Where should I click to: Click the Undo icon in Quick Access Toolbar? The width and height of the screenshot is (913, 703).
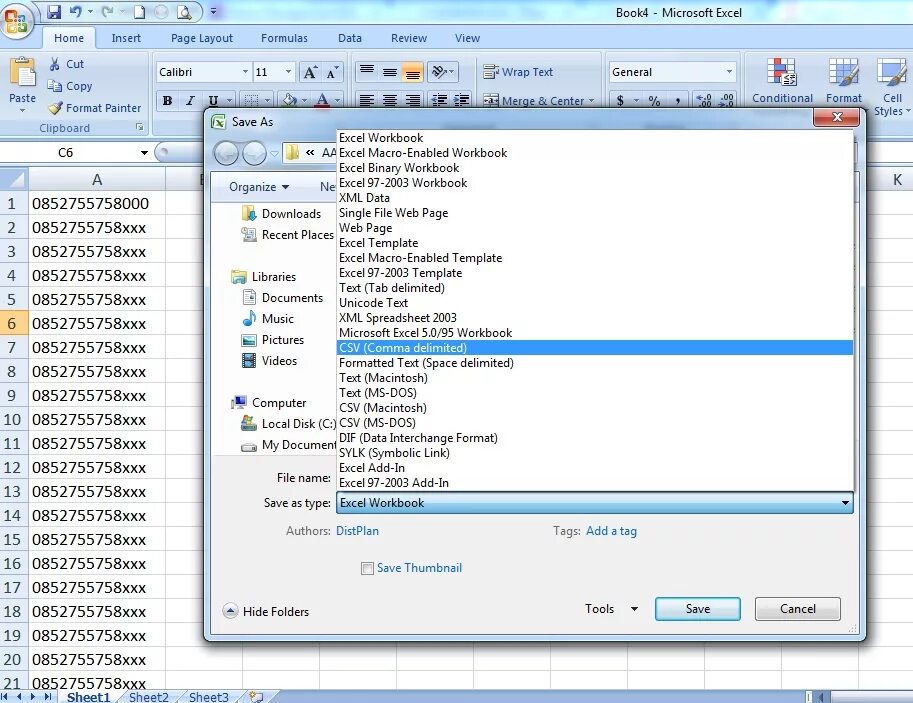[75, 12]
